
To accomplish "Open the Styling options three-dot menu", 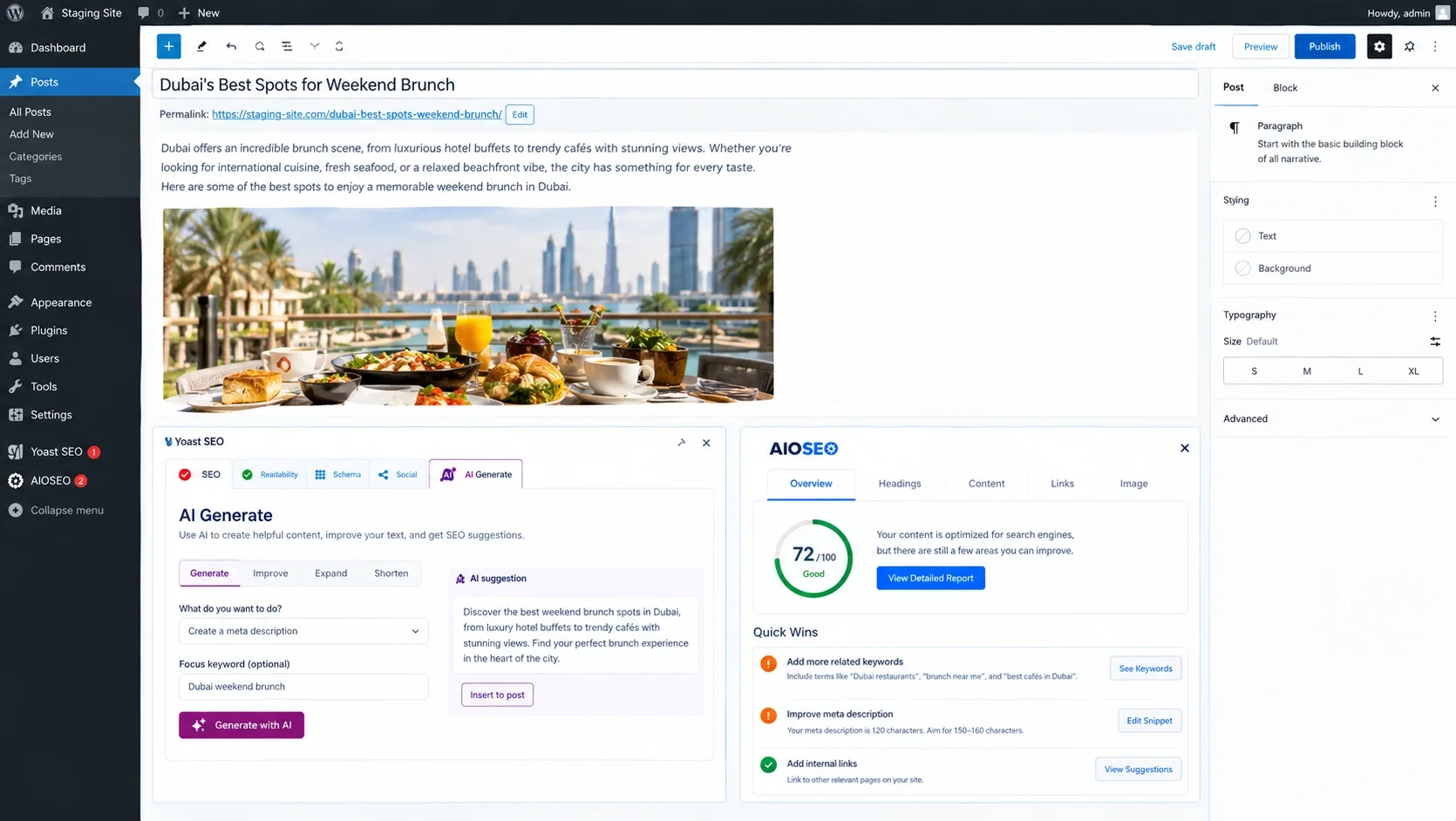I will click(x=1435, y=201).
